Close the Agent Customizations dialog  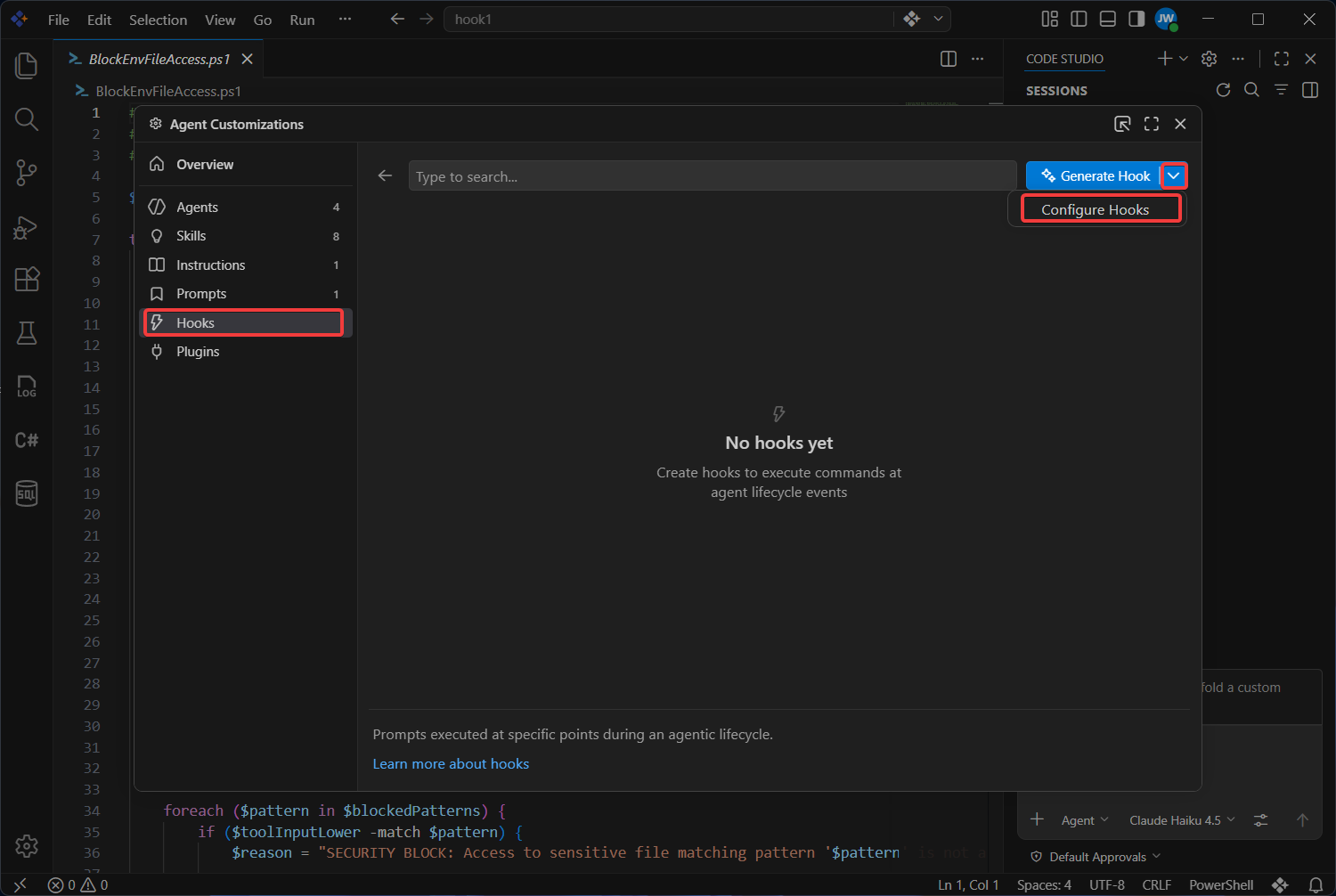pos(1180,124)
